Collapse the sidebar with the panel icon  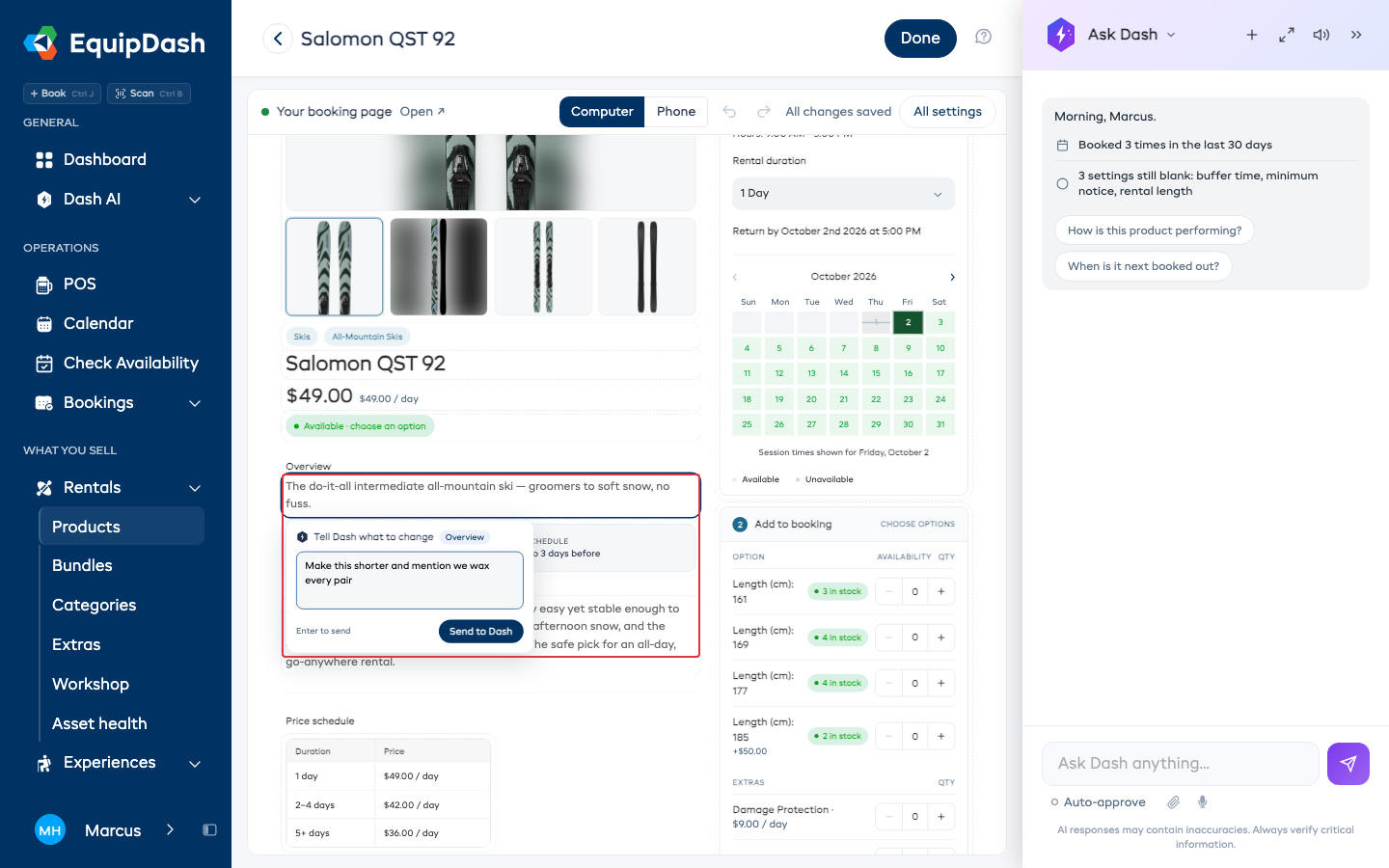click(209, 830)
